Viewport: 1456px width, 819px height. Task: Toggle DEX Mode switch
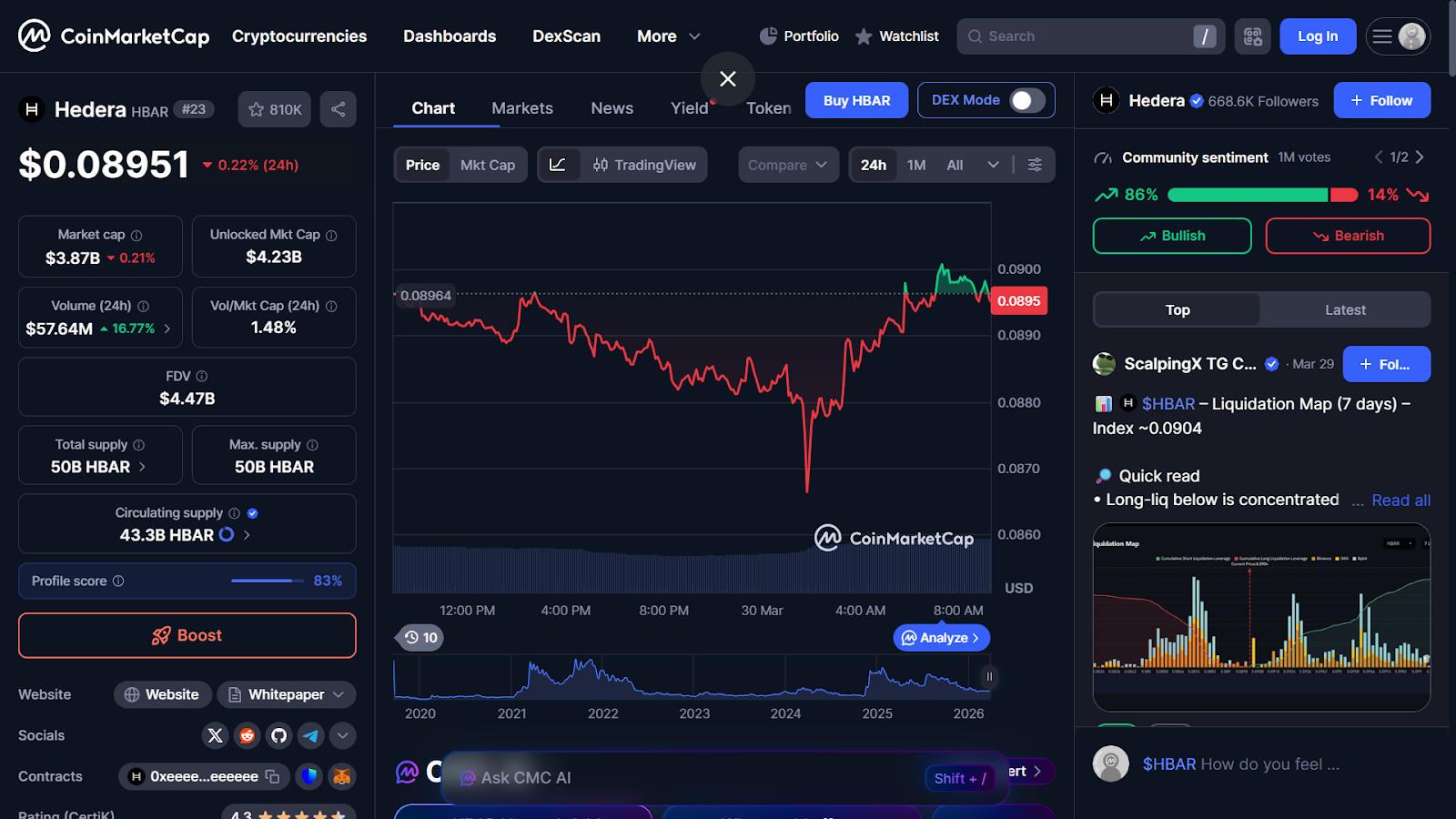coord(1026,100)
